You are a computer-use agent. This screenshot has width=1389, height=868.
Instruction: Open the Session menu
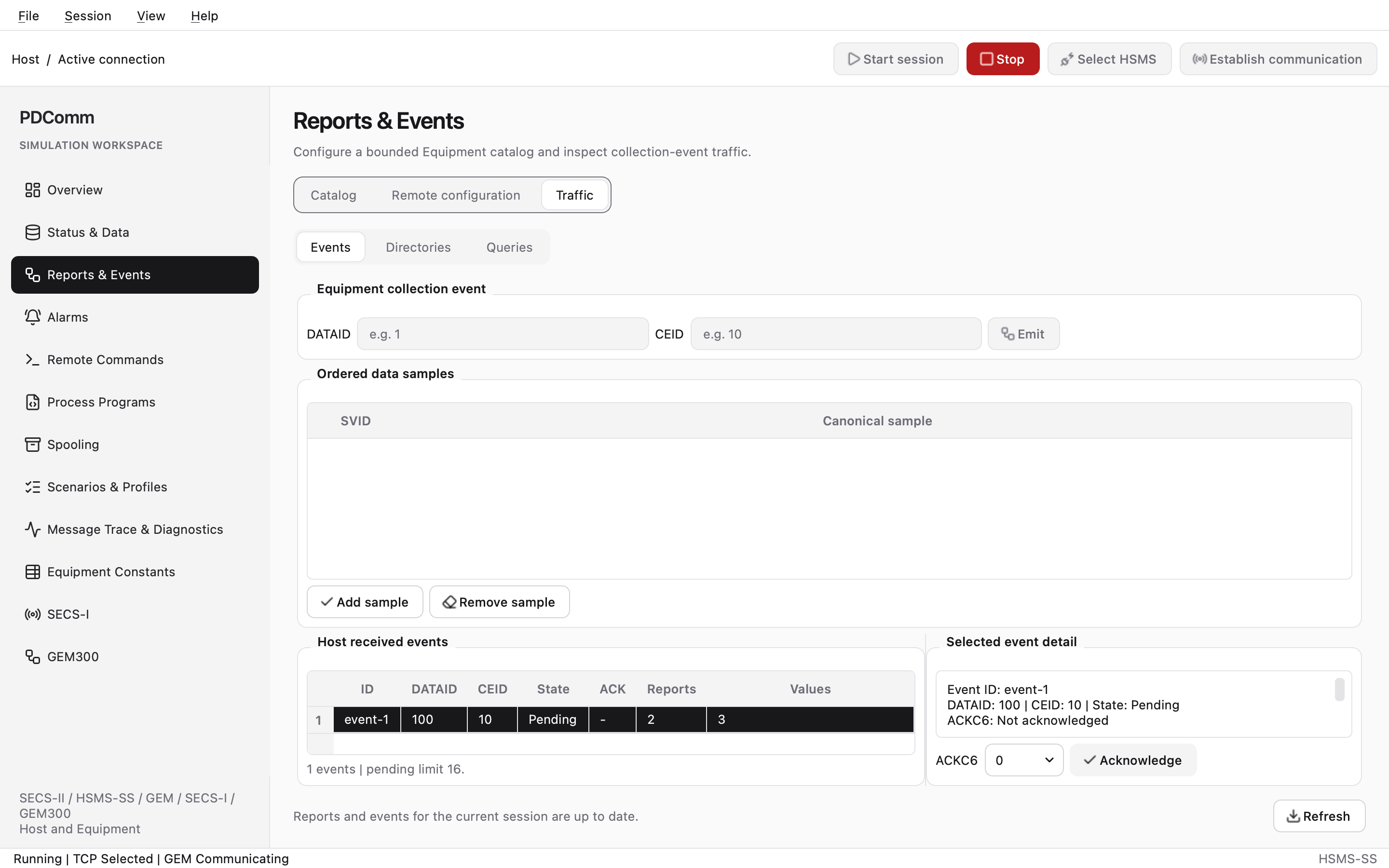88,15
